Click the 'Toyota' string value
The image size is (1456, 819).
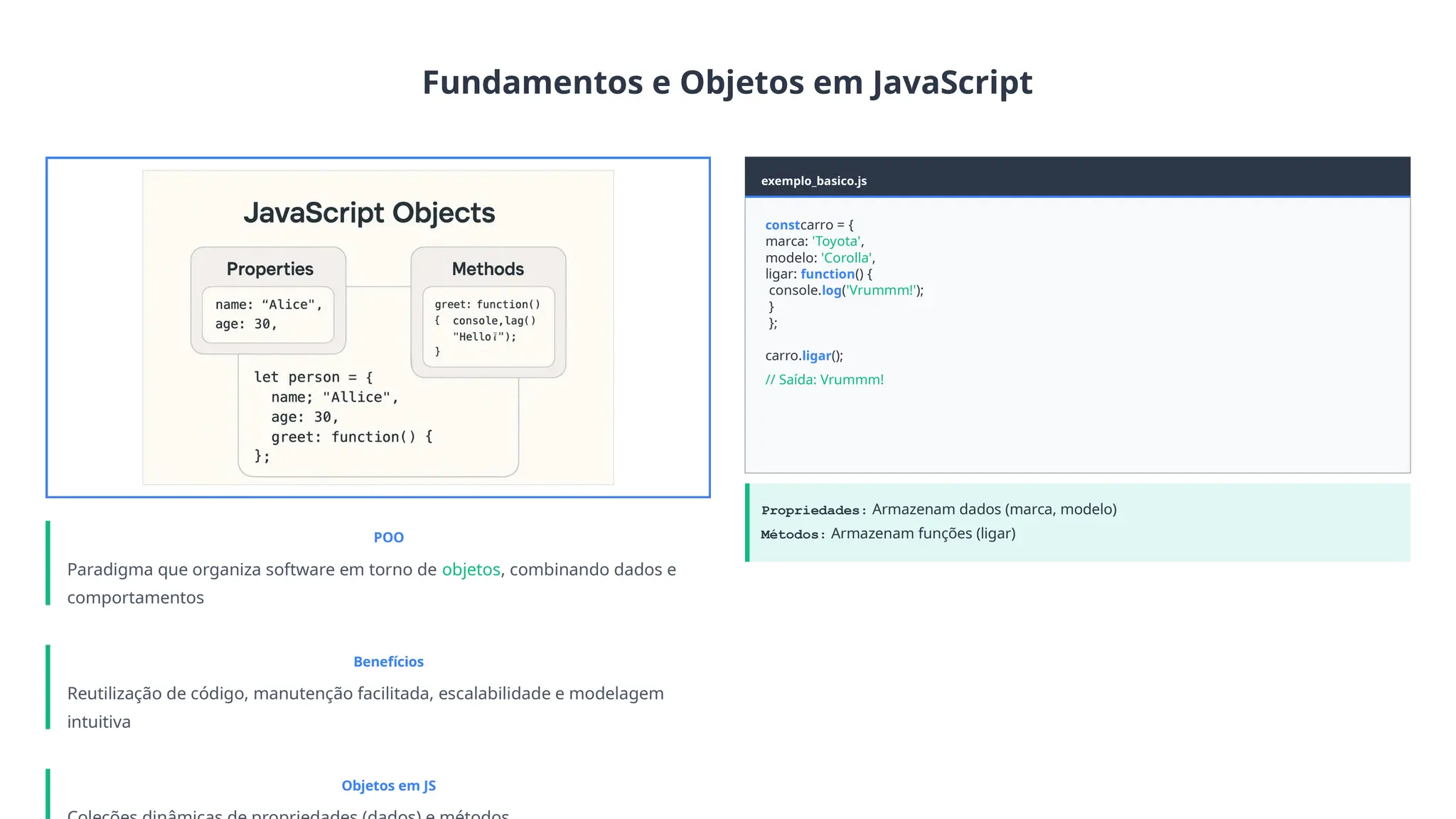click(x=836, y=241)
